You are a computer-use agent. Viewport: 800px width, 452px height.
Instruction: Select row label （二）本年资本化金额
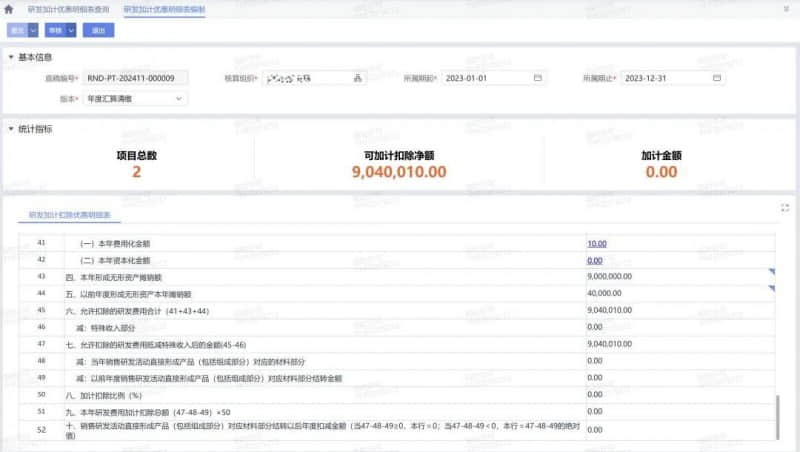tap(115, 261)
